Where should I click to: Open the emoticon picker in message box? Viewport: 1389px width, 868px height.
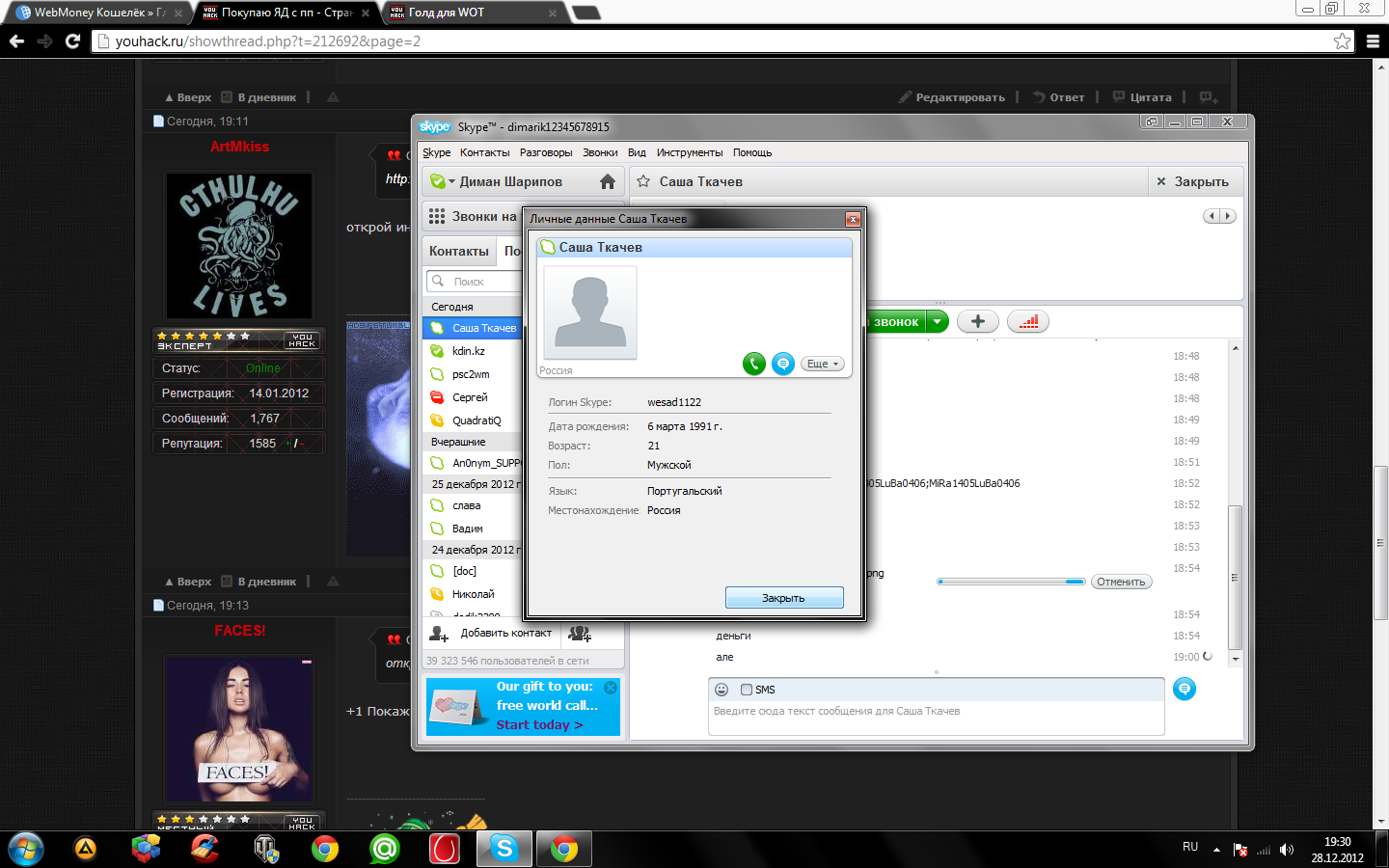[722, 690]
